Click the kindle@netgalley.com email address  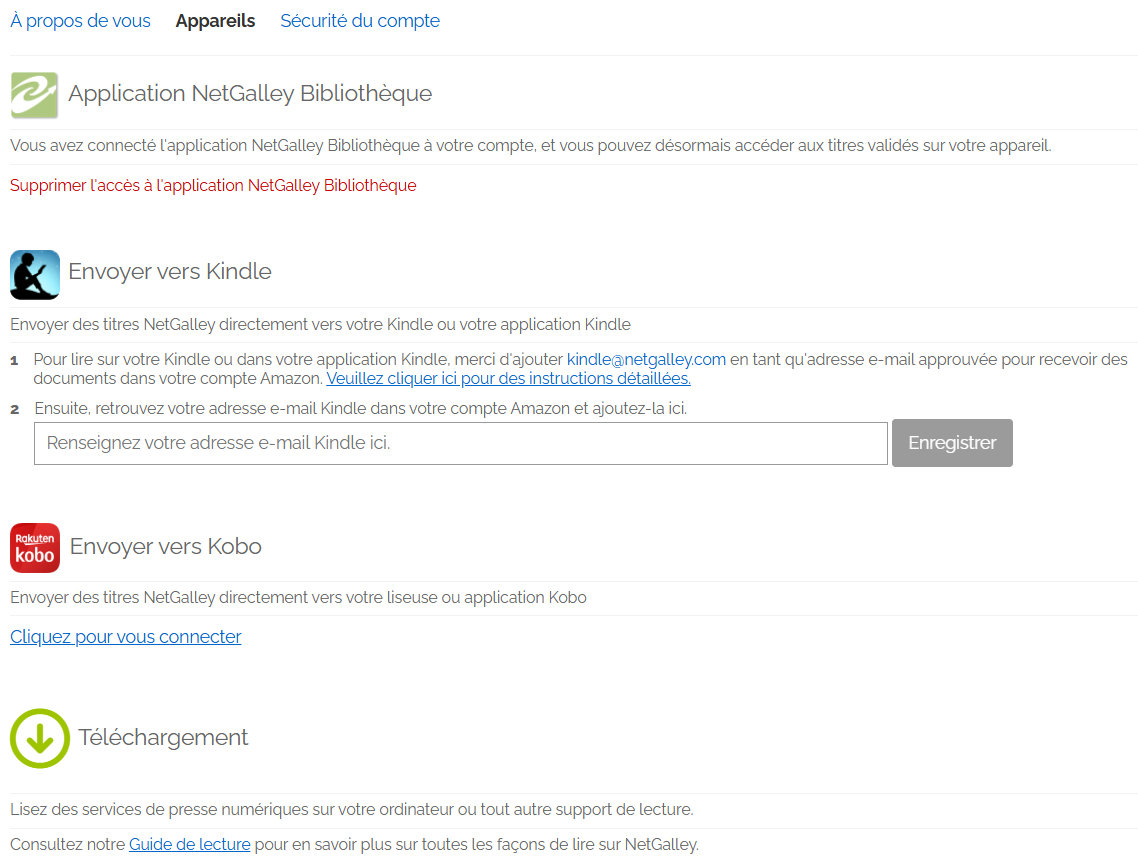[x=646, y=360]
